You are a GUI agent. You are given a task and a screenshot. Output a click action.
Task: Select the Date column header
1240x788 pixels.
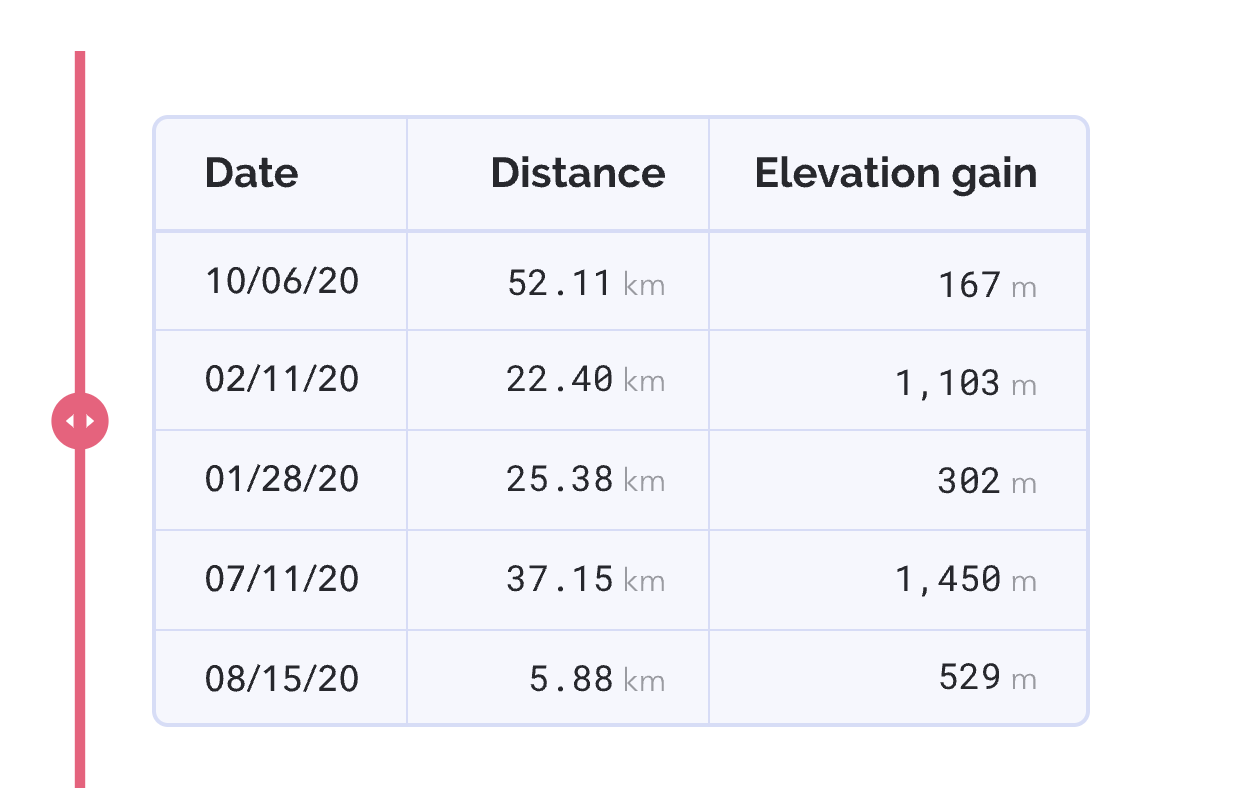tap(251, 174)
